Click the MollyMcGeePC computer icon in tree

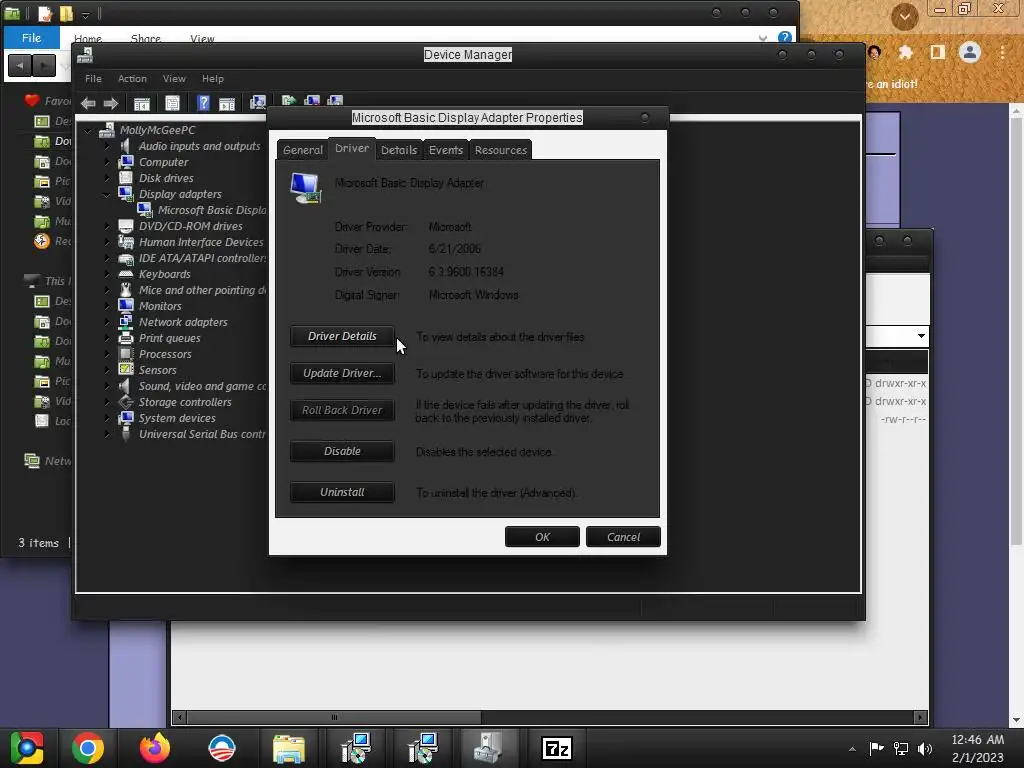tap(107, 130)
